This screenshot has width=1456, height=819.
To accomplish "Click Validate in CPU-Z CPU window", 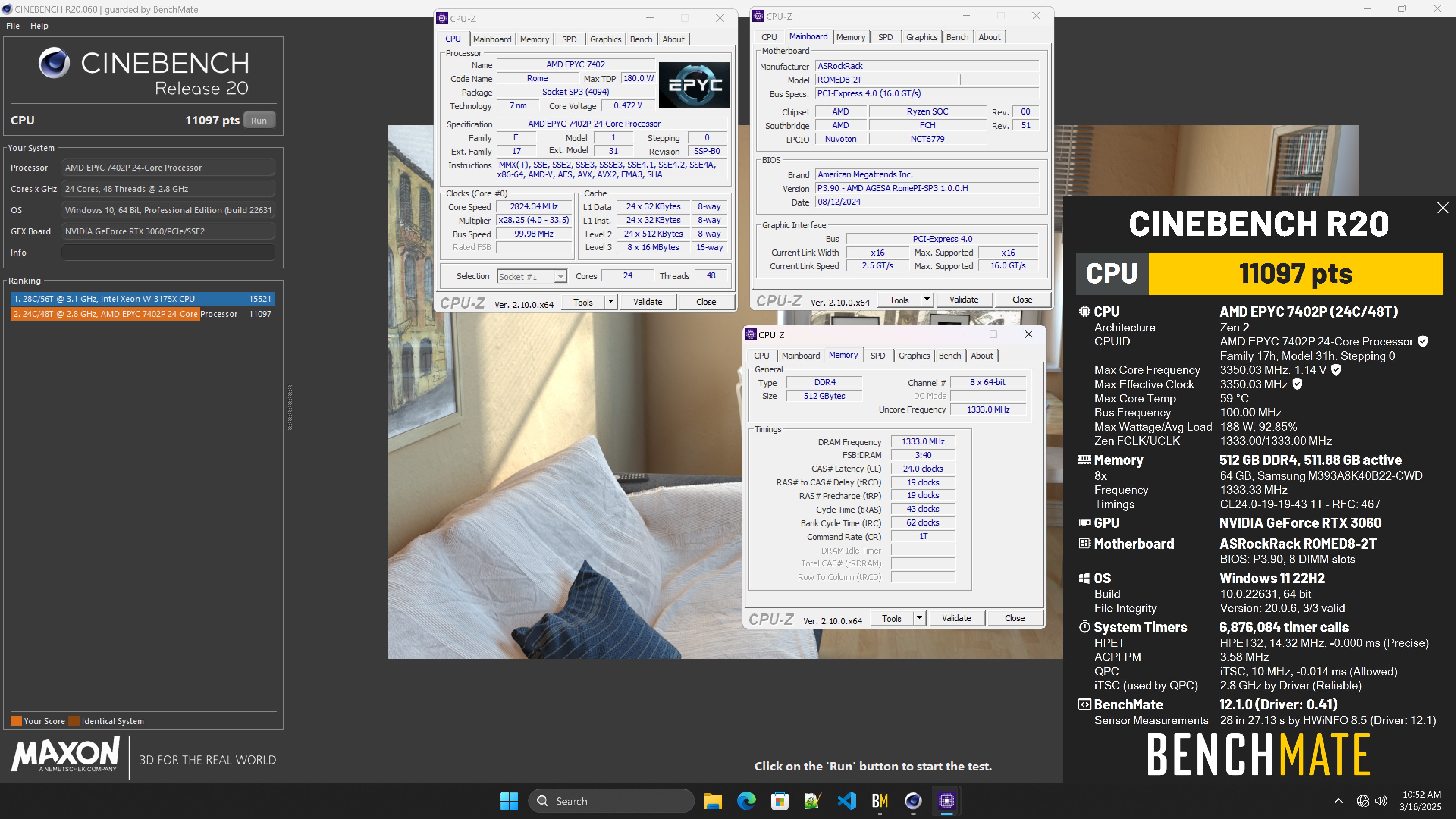I will click(x=647, y=302).
